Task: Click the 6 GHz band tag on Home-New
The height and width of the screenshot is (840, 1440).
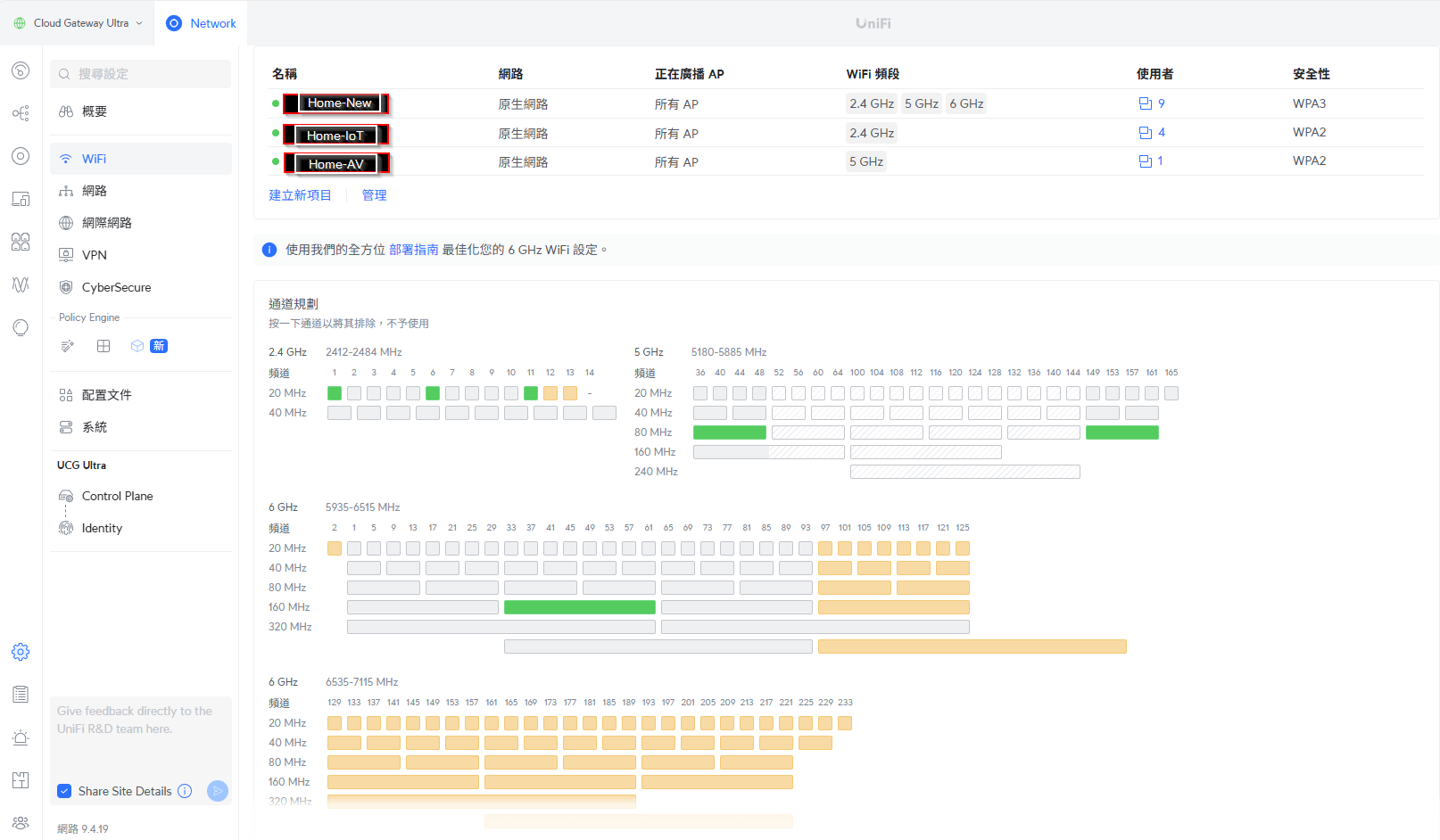Action: tap(966, 103)
